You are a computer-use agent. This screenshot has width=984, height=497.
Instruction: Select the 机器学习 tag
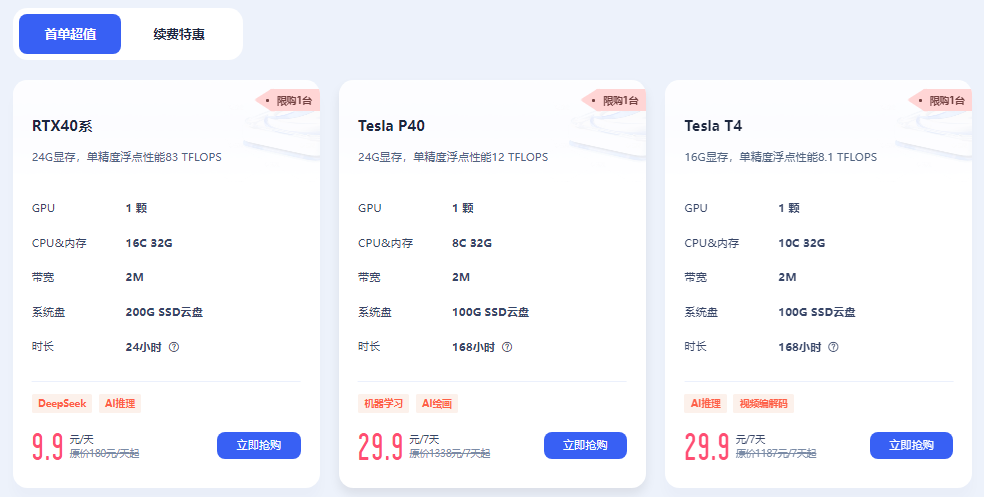(383, 403)
